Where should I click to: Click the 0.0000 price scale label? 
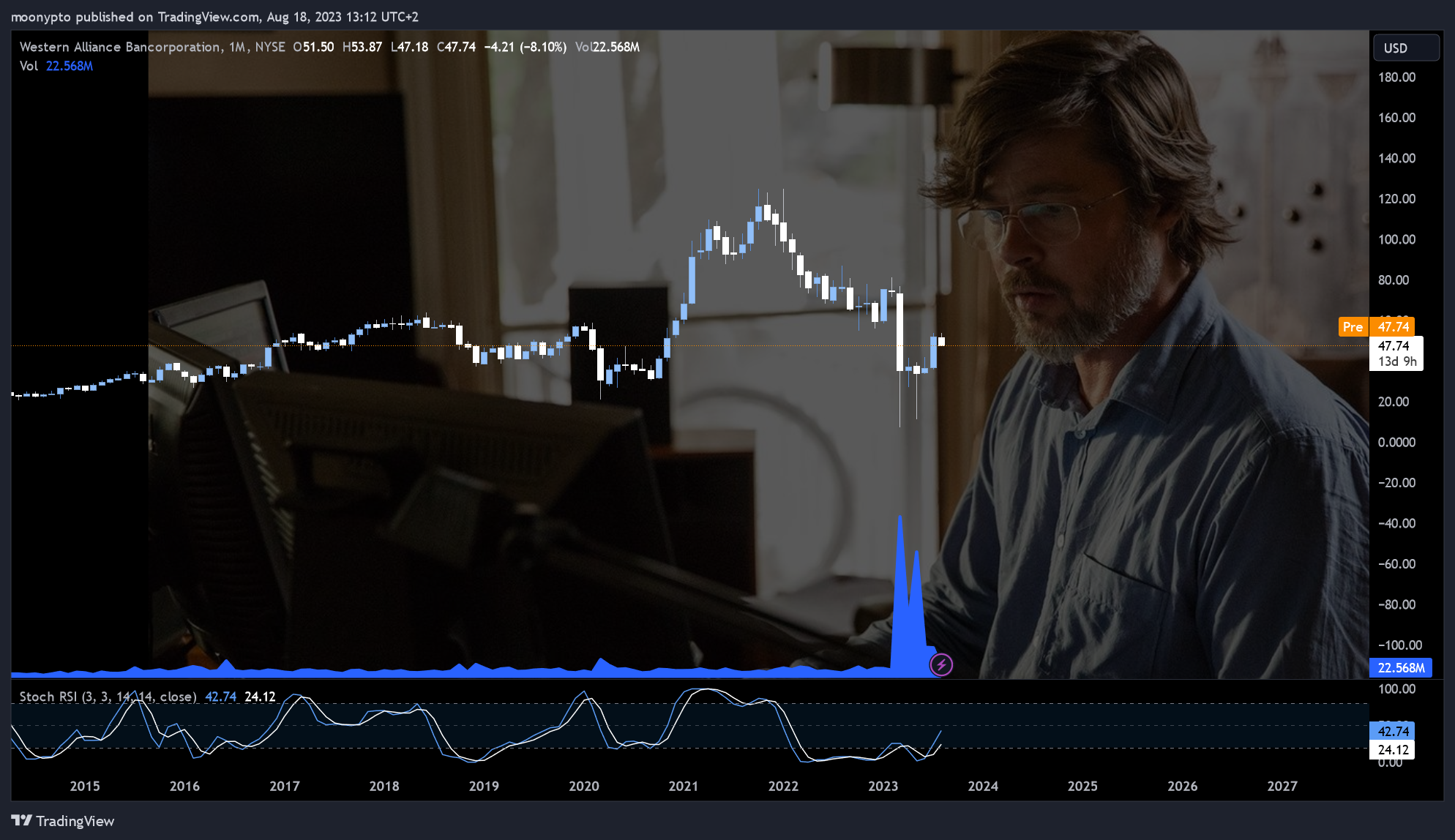[x=1397, y=442]
